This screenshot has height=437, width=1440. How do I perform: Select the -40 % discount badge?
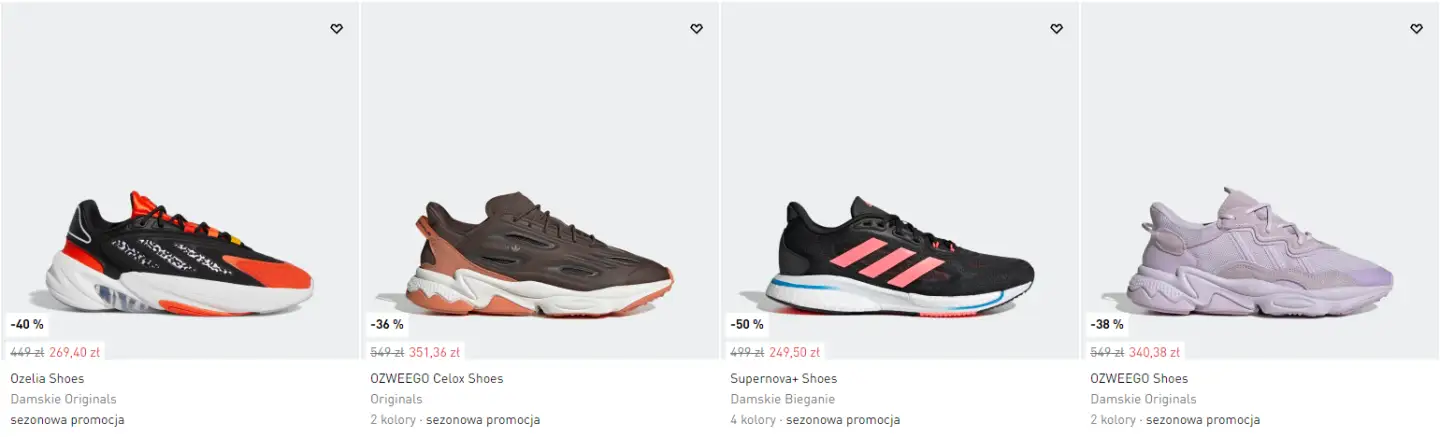pyautogui.click(x=27, y=324)
